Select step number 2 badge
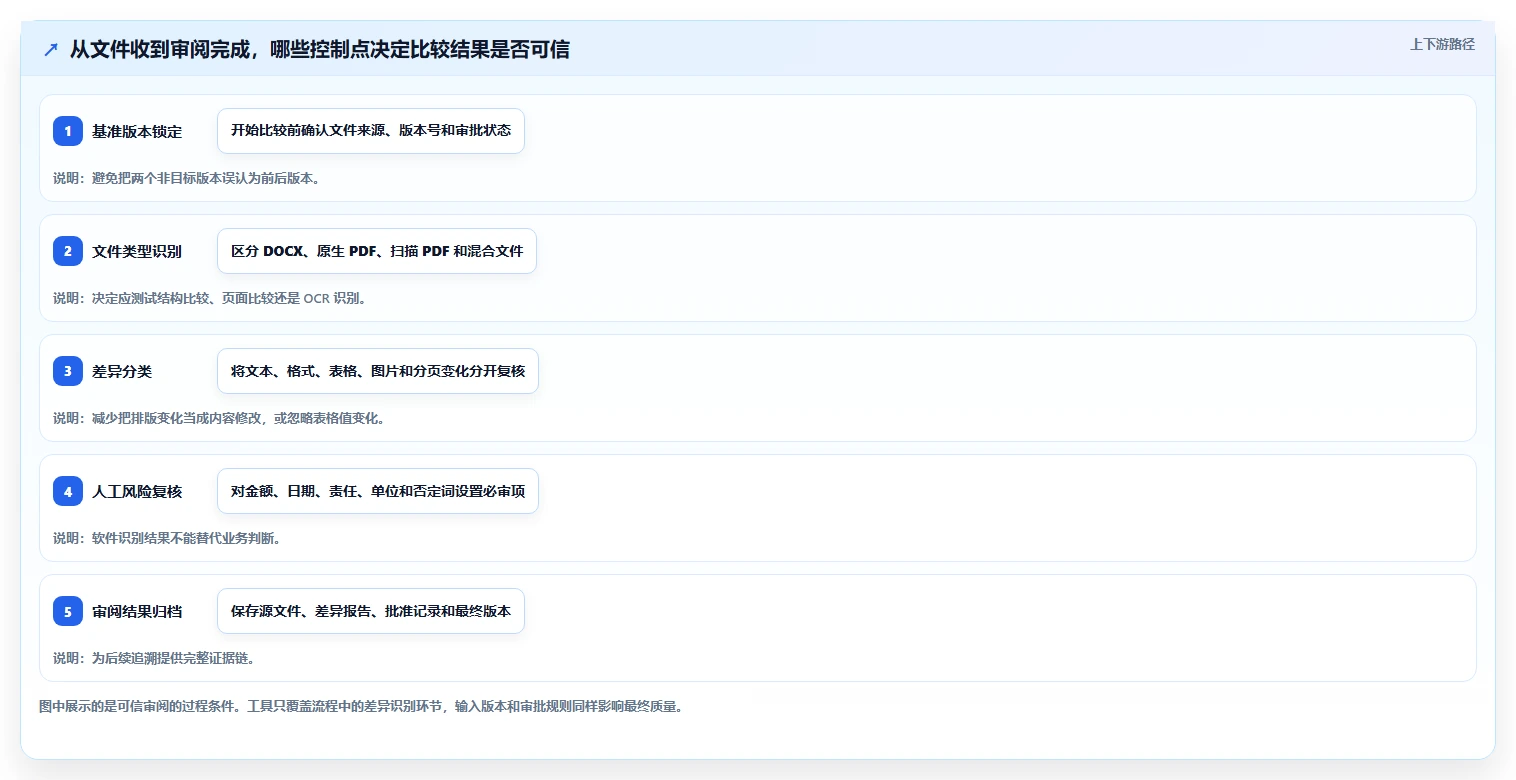The width and height of the screenshot is (1516, 780). pyautogui.click(x=68, y=251)
